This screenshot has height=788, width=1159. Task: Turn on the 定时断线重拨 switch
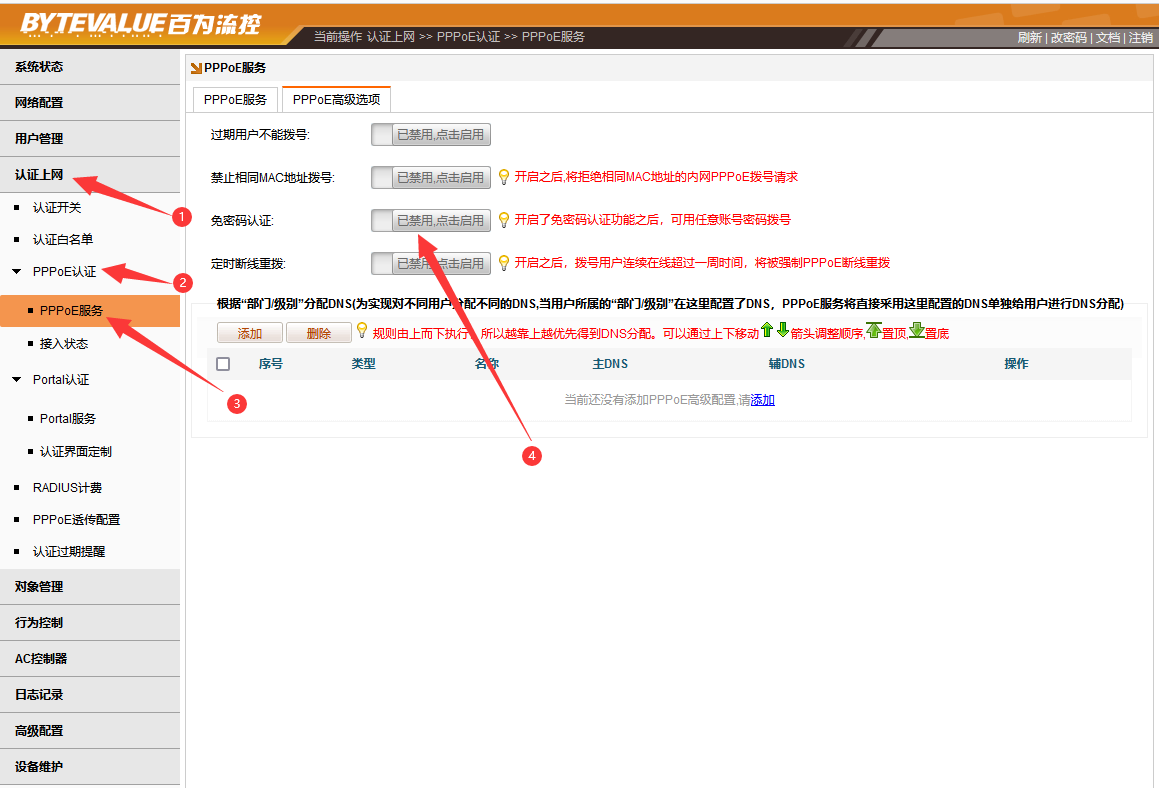pyautogui.click(x=431, y=263)
